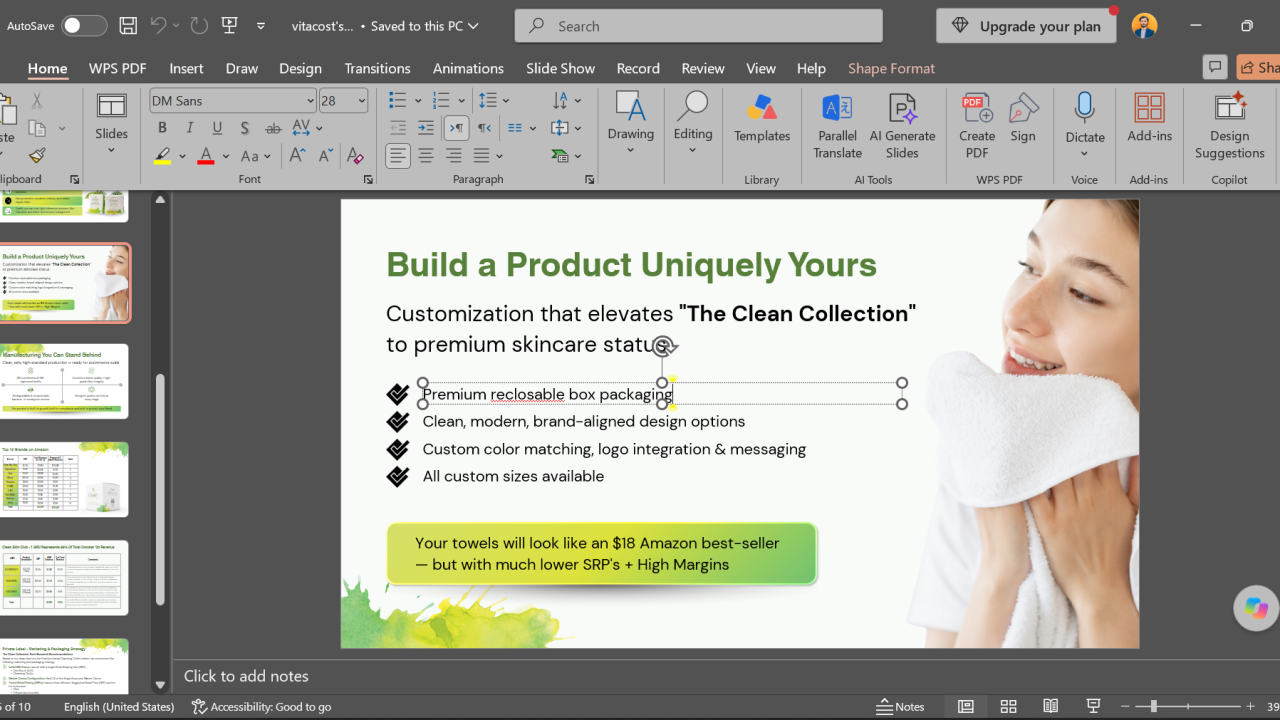The width and height of the screenshot is (1280, 720).
Task: Expand the Editing dropdown
Action: pyautogui.click(x=692, y=151)
